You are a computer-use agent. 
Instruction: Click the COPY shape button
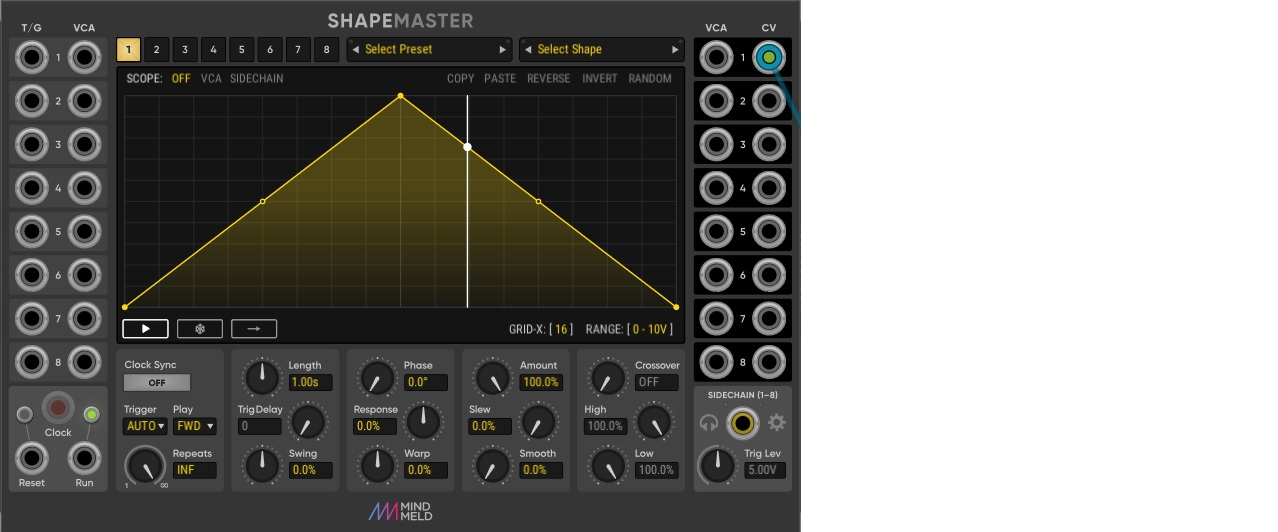[461, 78]
